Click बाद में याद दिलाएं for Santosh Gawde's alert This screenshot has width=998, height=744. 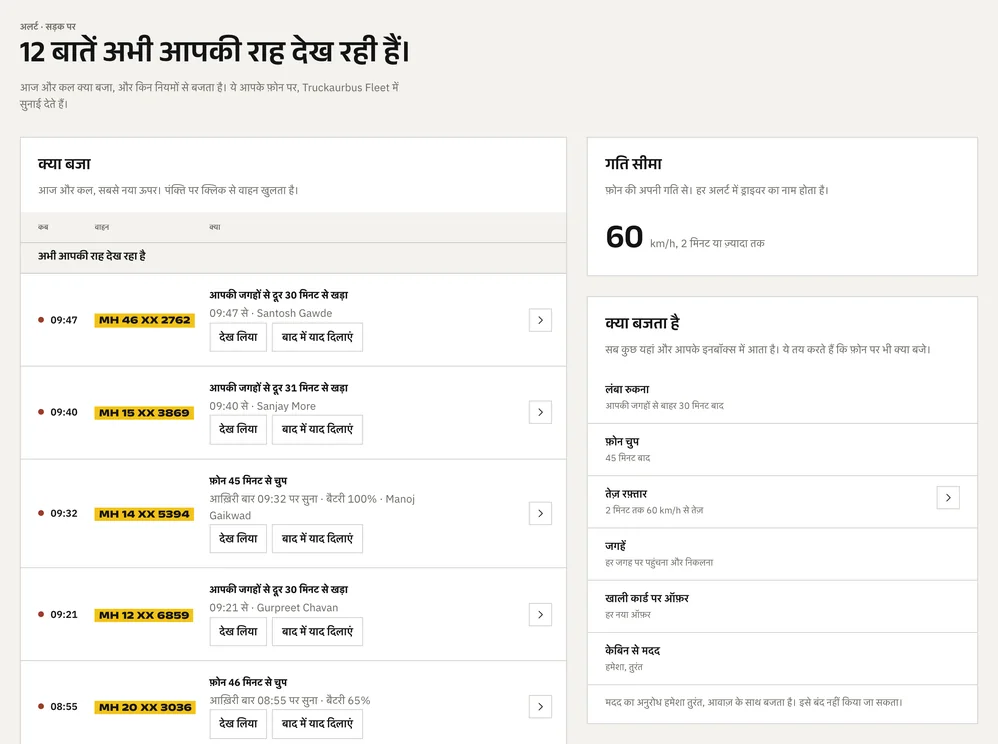318,337
